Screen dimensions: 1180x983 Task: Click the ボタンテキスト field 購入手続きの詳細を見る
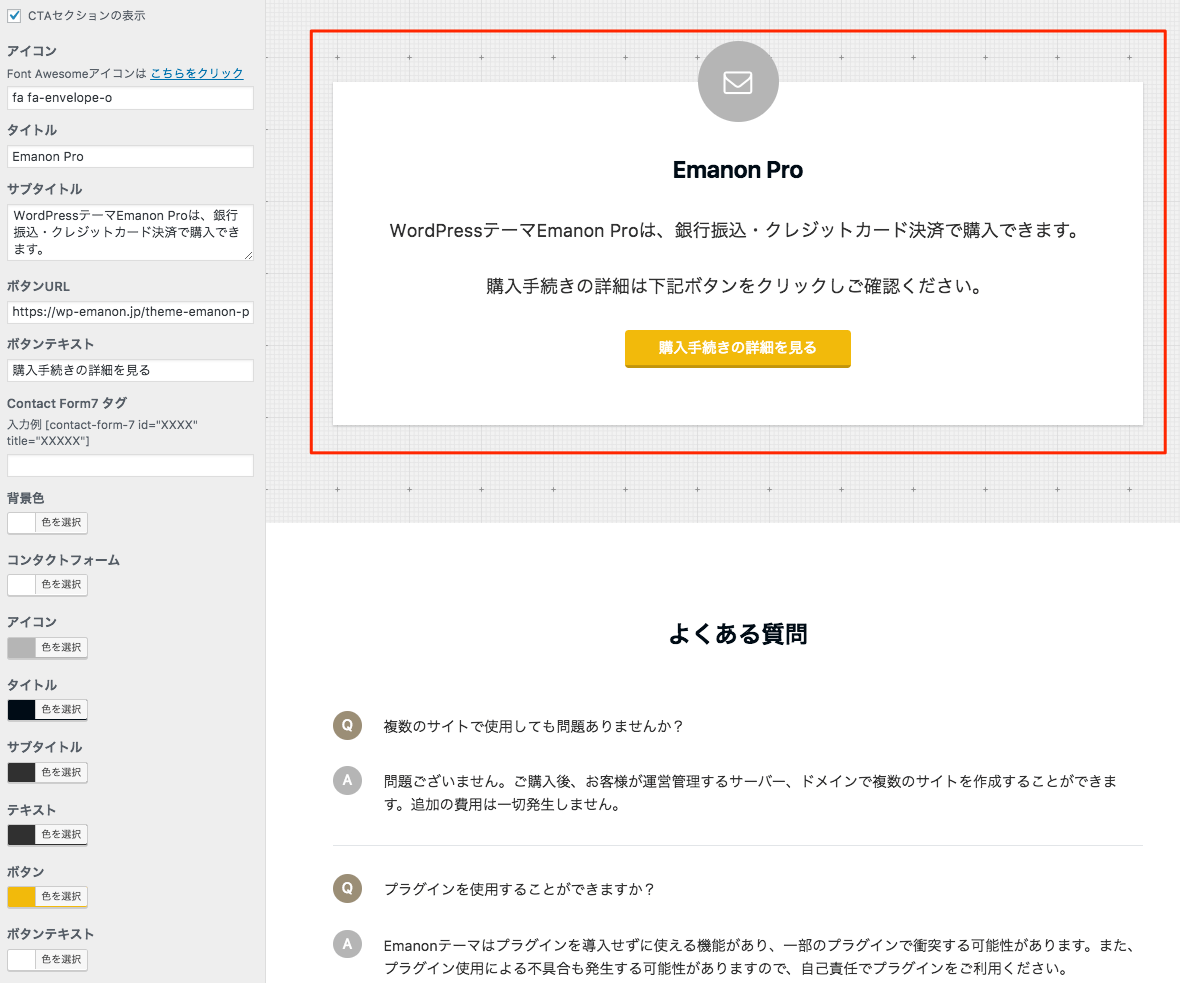pos(130,370)
